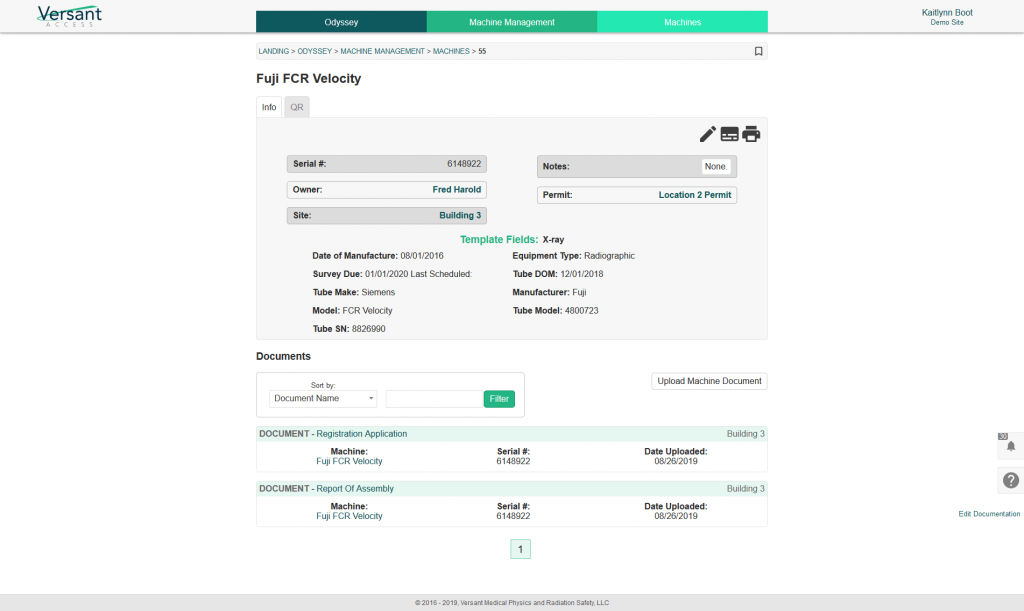The width and height of the screenshot is (1024, 611).
Task: Click Upload Machine Document button
Action: 709,381
